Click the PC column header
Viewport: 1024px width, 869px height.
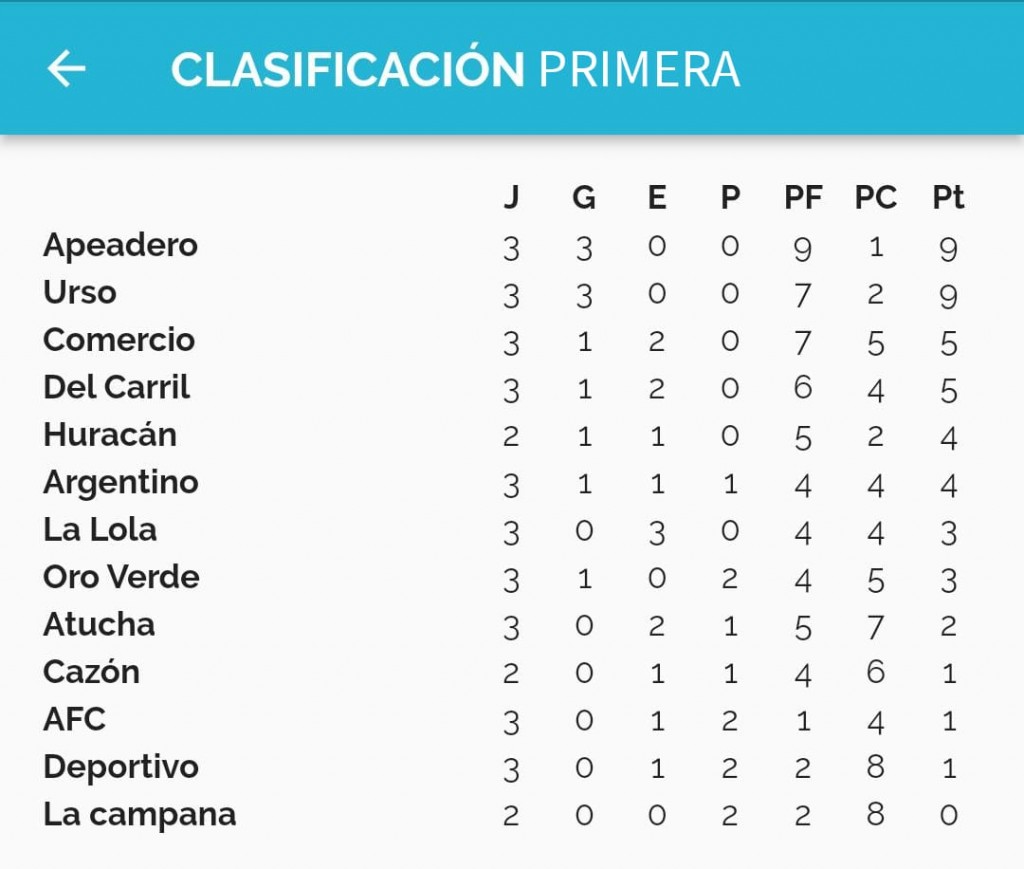pos(875,198)
